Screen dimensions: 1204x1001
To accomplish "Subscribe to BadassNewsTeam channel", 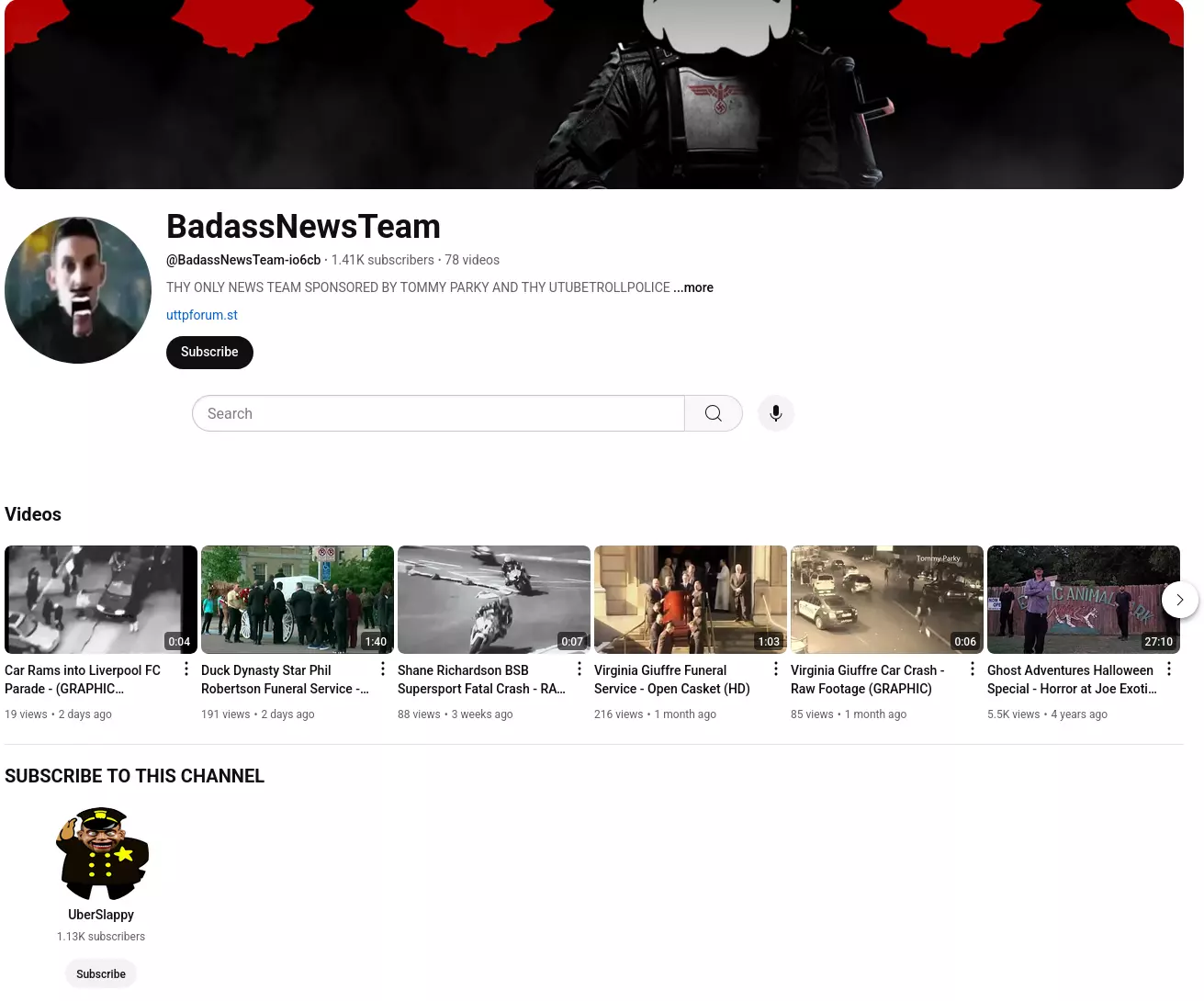I will click(209, 353).
